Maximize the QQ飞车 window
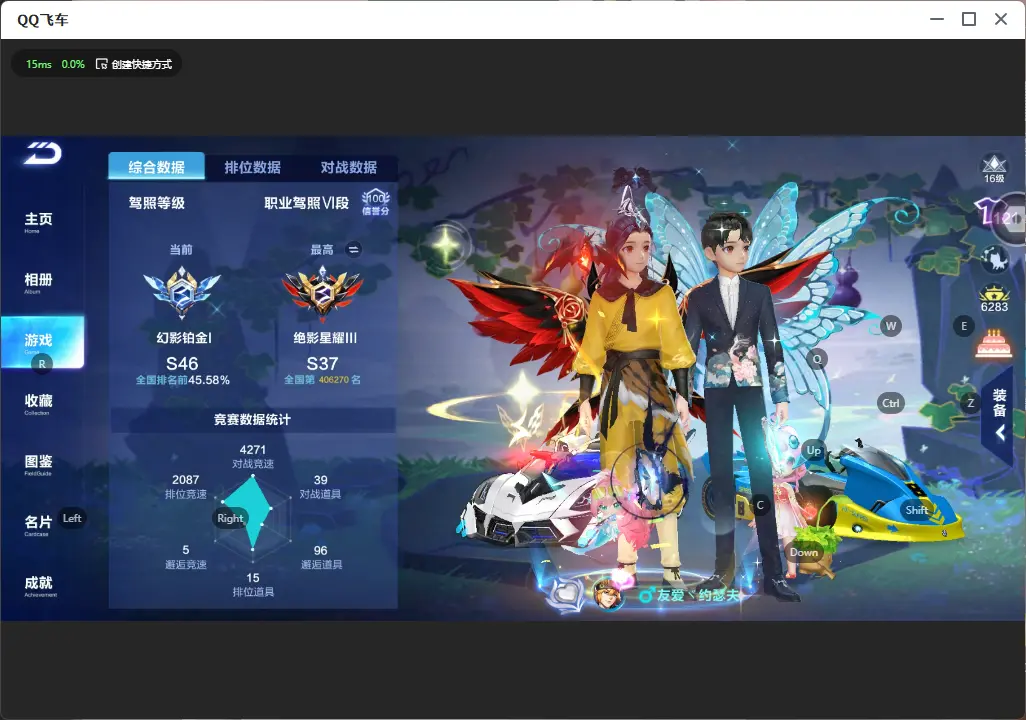Screen dimensions: 1026x720 click(969, 20)
